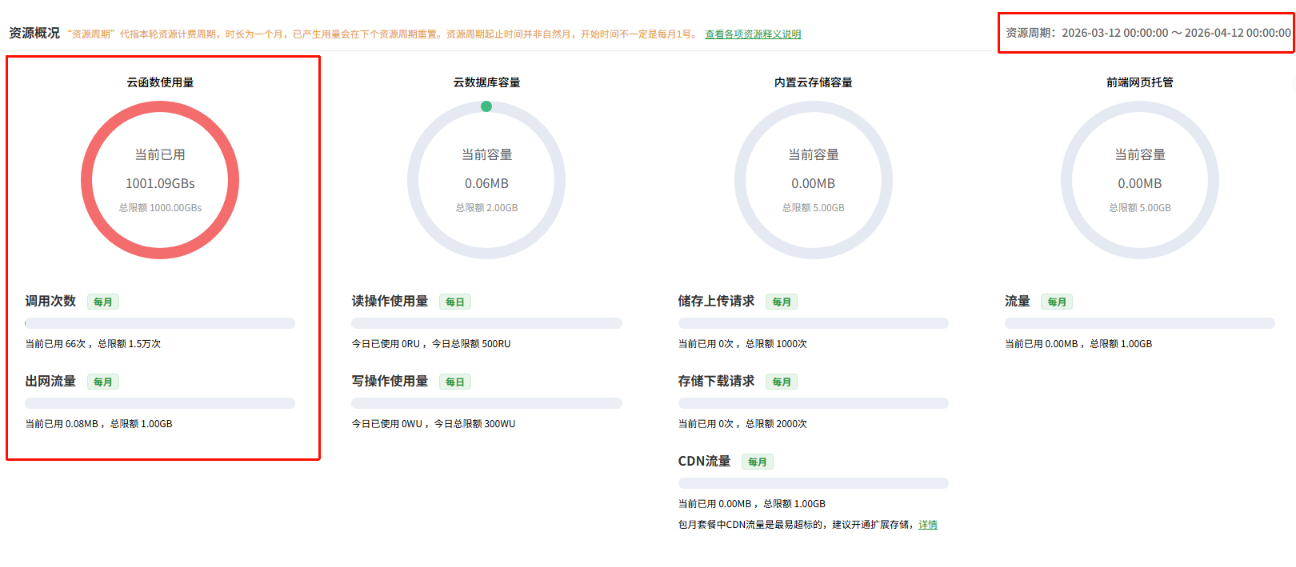
Task: Click the 存储下载请求 progress bar
Action: [813, 403]
